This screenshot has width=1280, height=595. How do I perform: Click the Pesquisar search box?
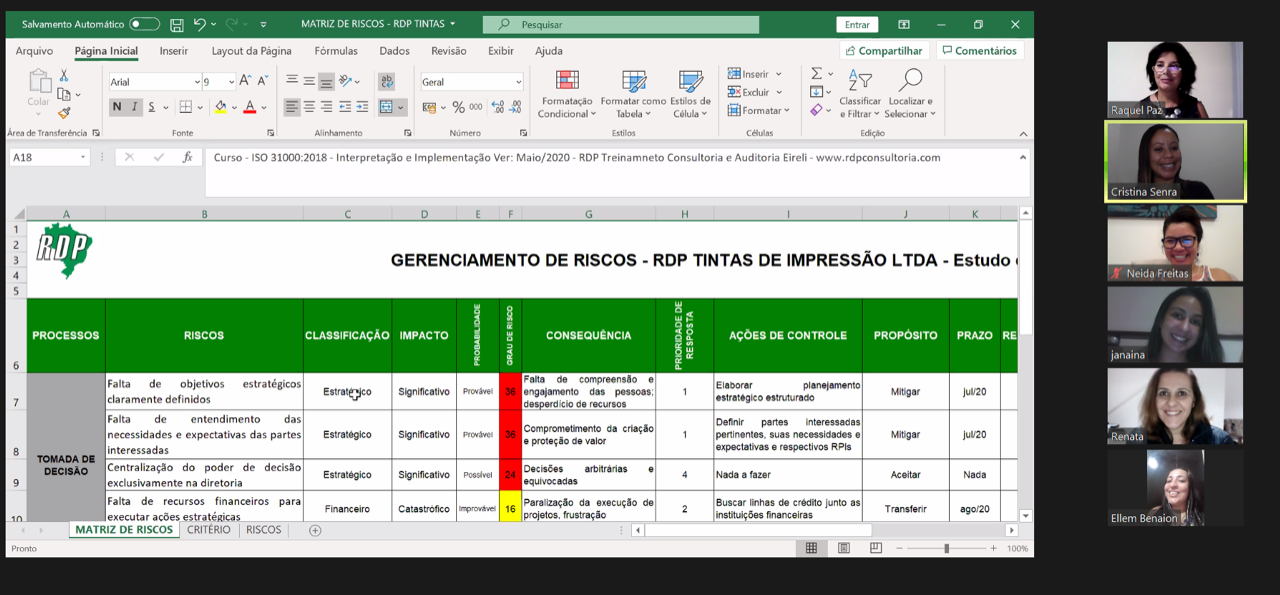(x=620, y=24)
